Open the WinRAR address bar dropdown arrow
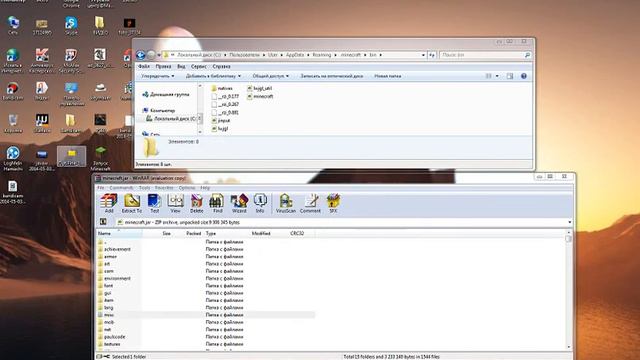This screenshot has width=640, height=360. coord(569,222)
